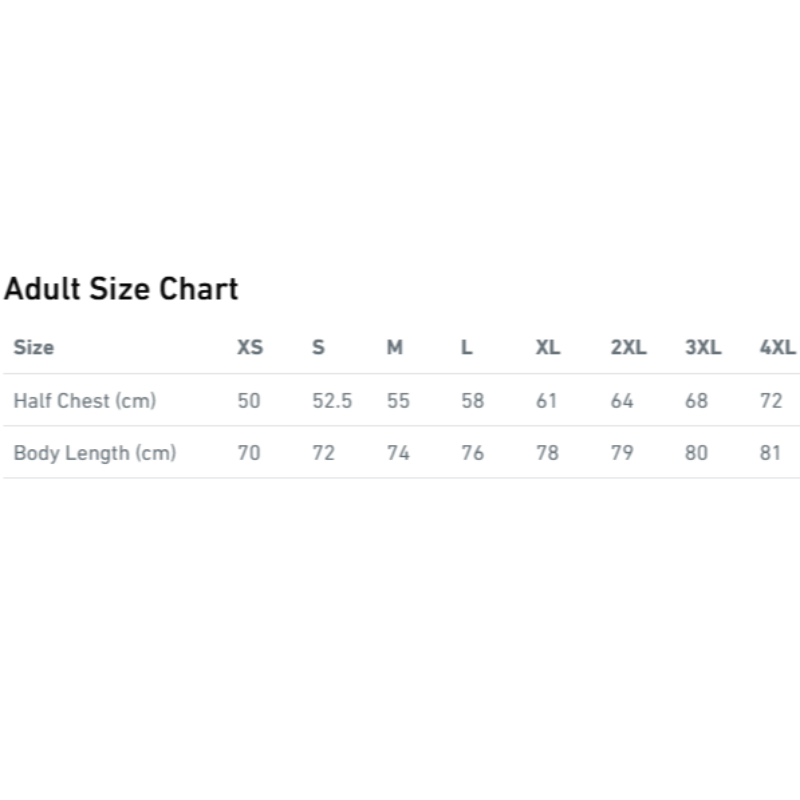The image size is (800, 800).
Task: Click half chest value 61 for XL
Action: tap(546, 401)
